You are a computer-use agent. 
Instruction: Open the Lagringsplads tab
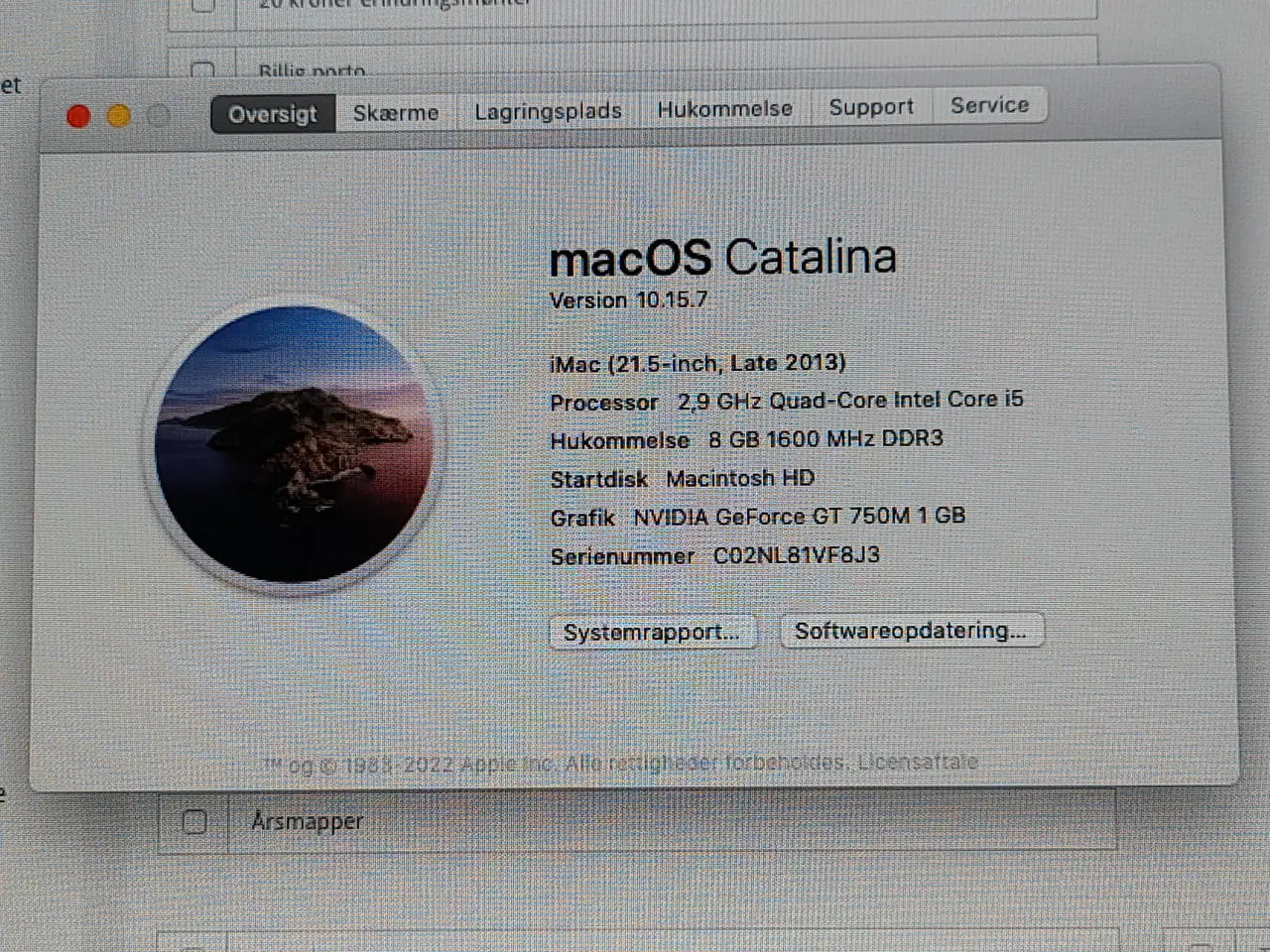click(548, 110)
